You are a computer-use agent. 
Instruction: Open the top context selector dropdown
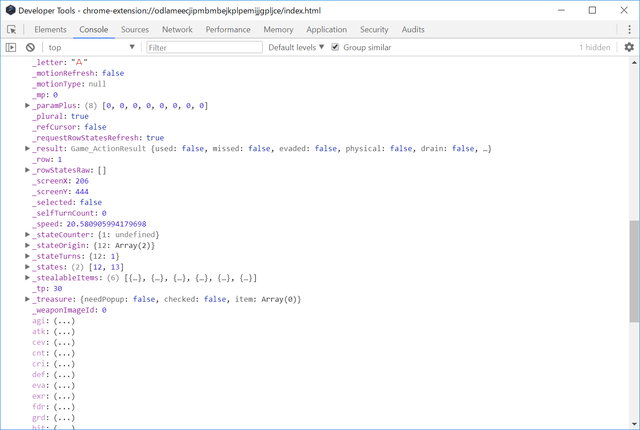point(91,47)
